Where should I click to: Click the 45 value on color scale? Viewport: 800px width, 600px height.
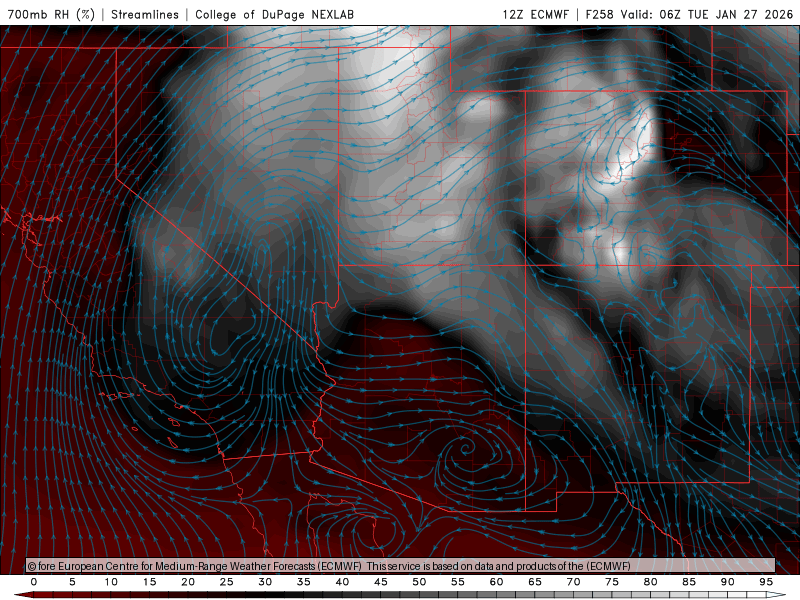point(381,582)
